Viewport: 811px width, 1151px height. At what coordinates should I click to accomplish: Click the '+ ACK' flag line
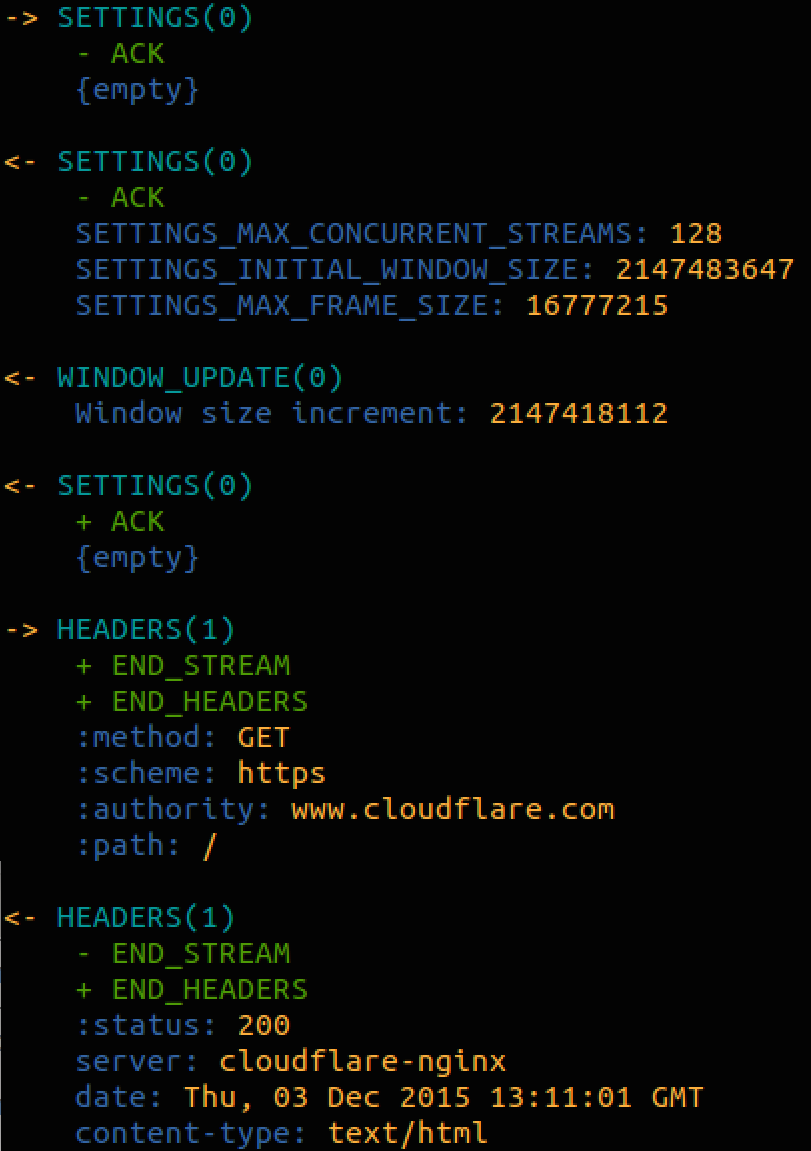(x=120, y=522)
